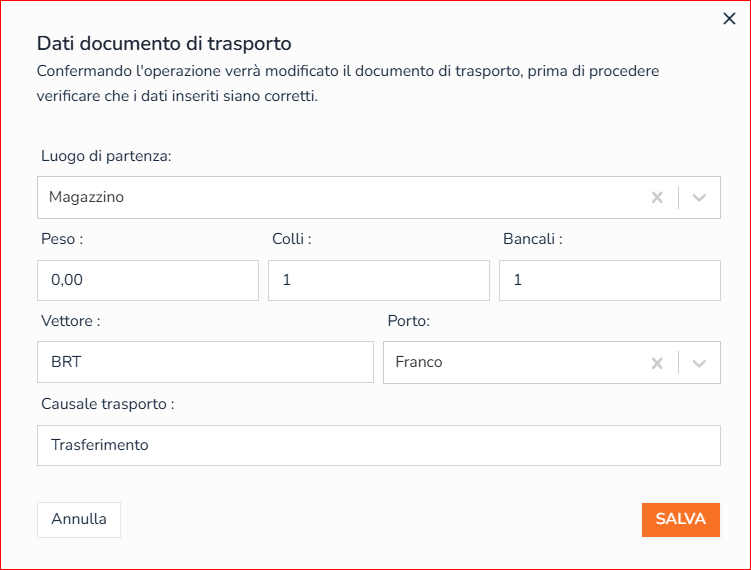Open the Porto dropdown chevron

[700, 362]
